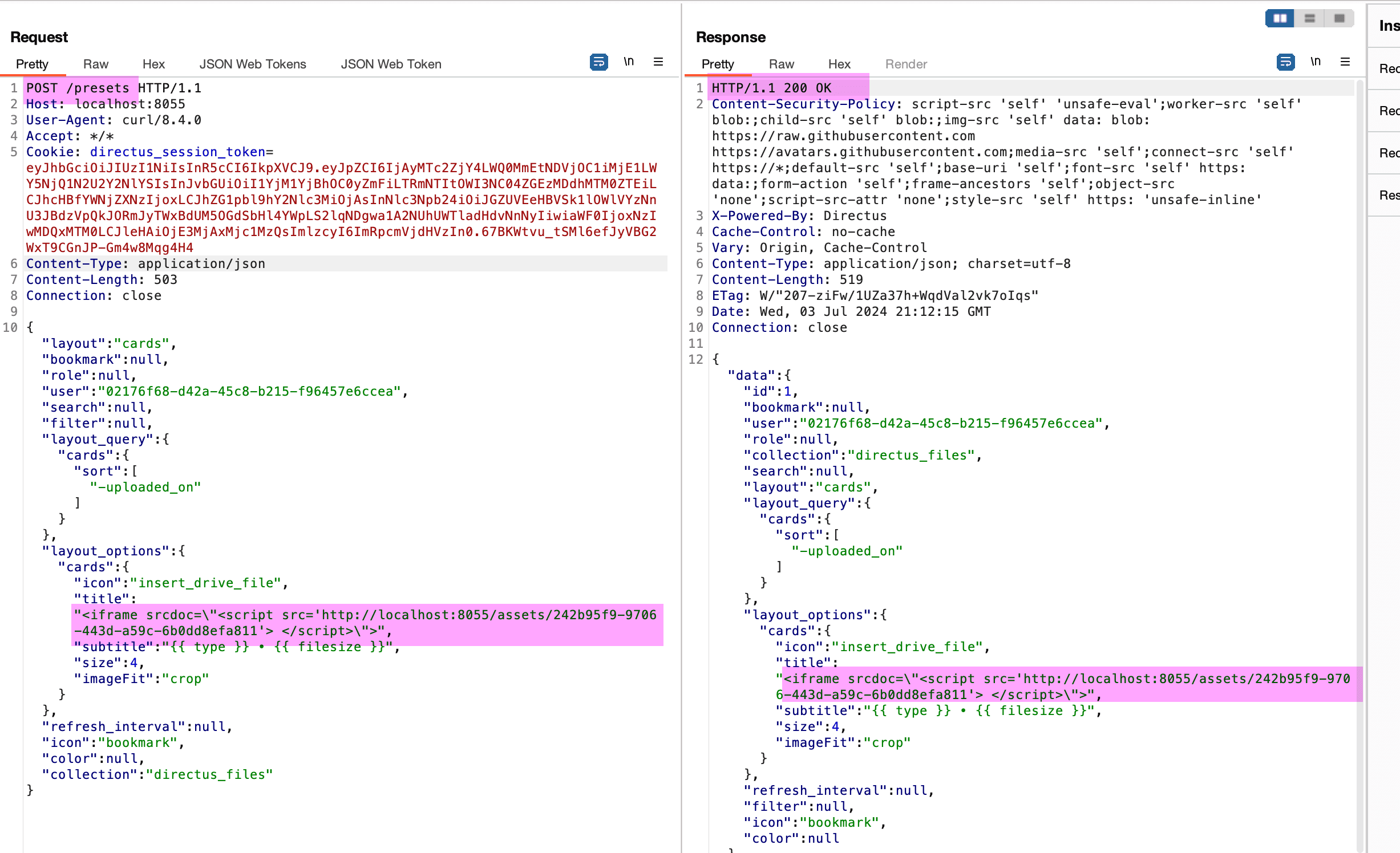This screenshot has height=853, width=1400.
Task: Select top-bottom stacked layout icon
Action: point(1310,18)
